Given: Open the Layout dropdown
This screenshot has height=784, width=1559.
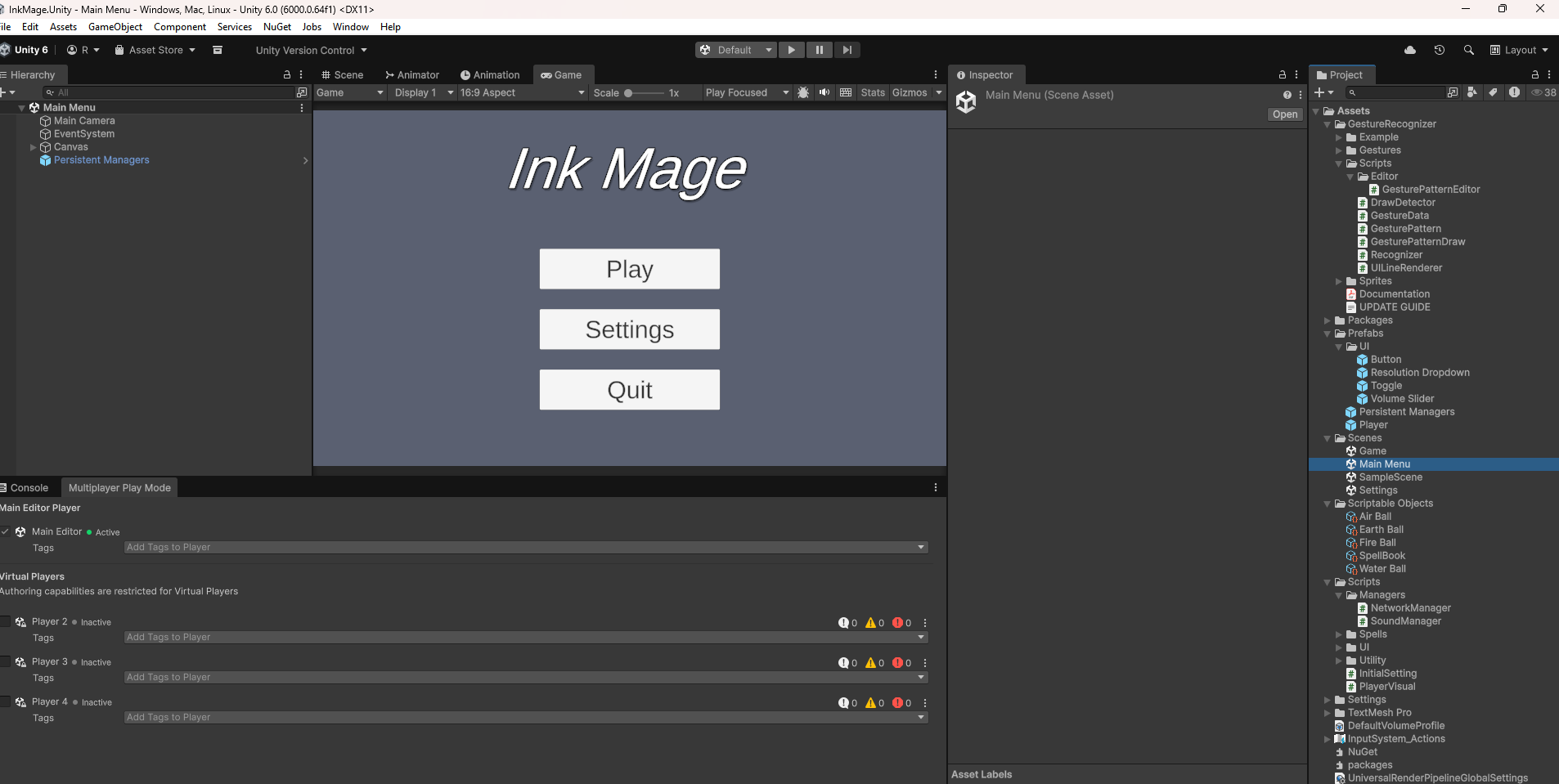Looking at the screenshot, I should [1519, 50].
